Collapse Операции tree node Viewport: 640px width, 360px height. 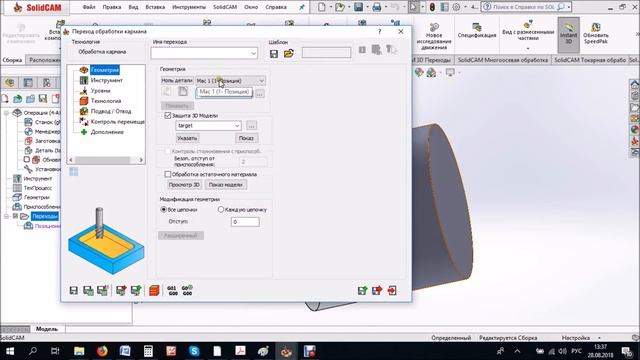click(x=7, y=113)
